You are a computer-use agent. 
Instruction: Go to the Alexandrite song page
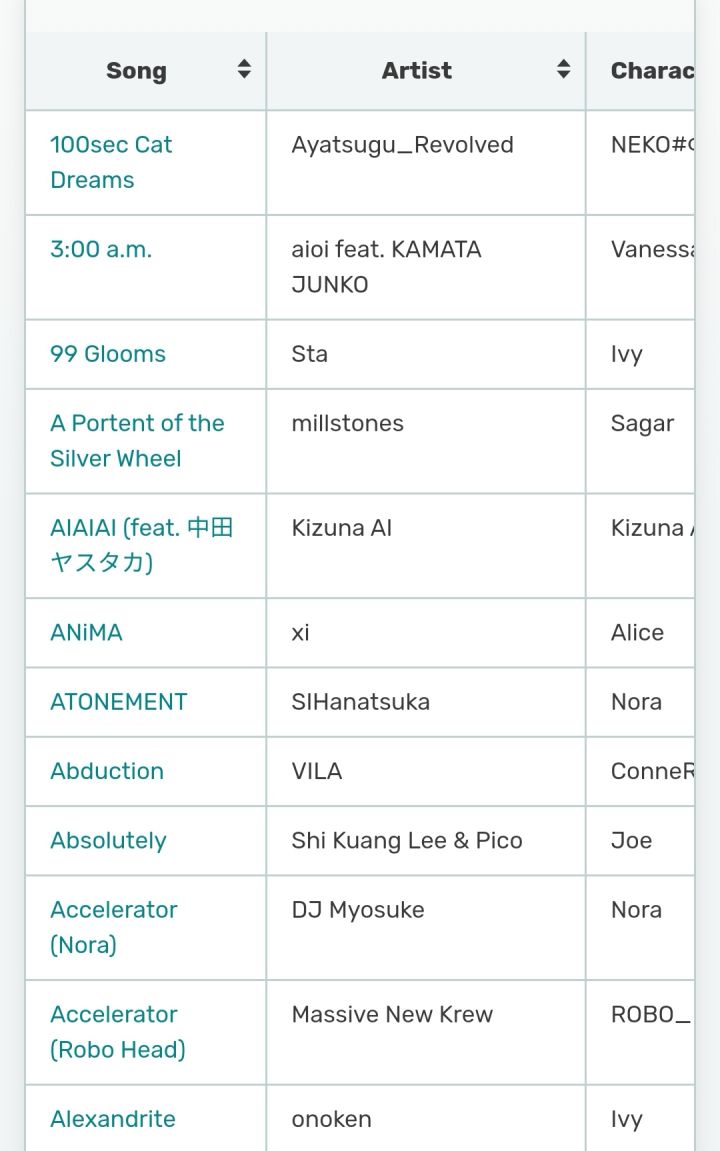(113, 1119)
